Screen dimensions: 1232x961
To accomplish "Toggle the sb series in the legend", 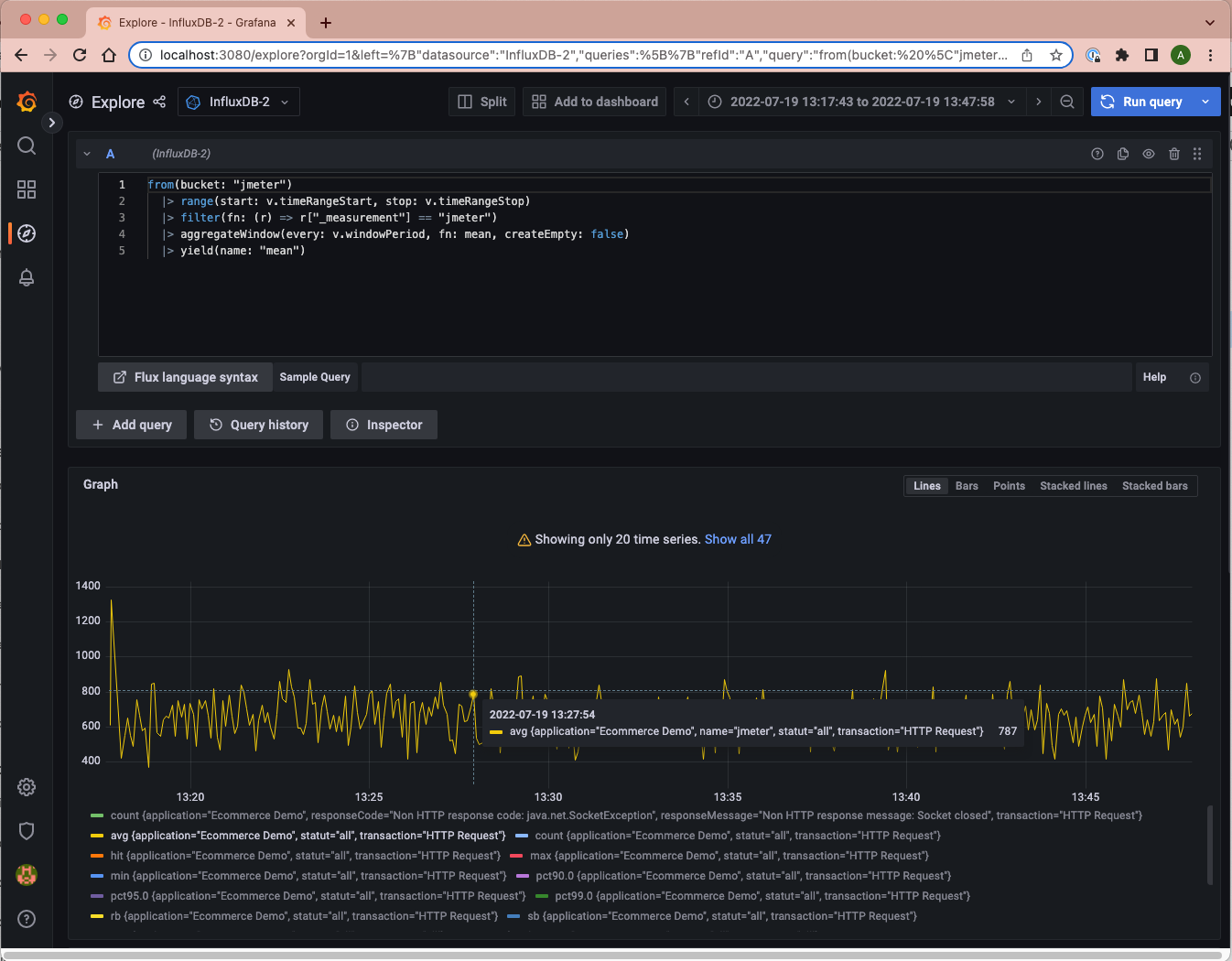I will pos(722,916).
